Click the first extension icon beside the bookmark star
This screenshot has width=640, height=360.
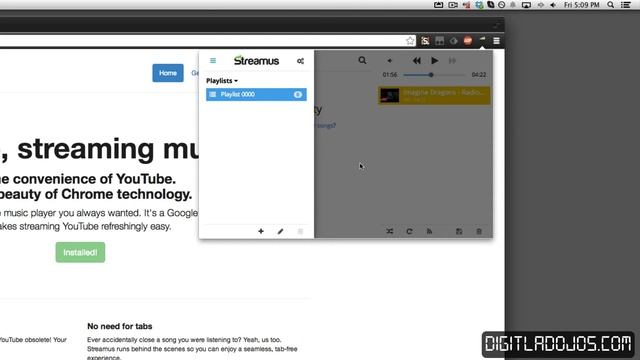tap(425, 40)
